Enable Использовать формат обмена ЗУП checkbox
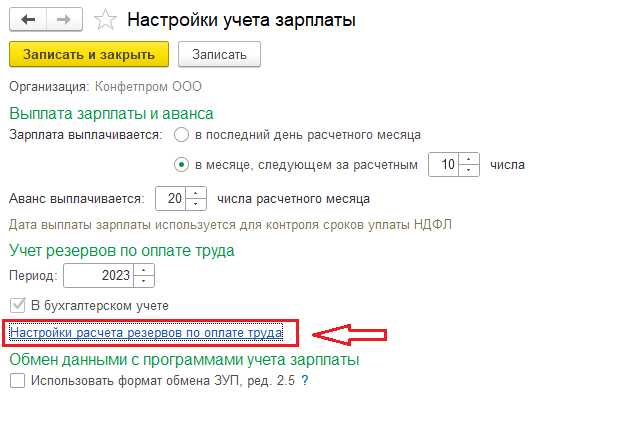Viewport: 632px width, 429px height. click(17, 380)
